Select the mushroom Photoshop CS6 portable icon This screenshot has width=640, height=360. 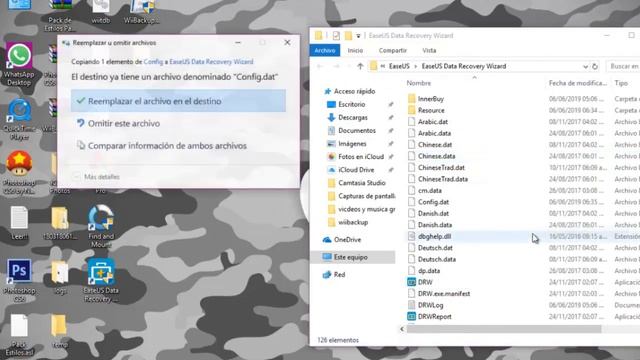(19, 173)
